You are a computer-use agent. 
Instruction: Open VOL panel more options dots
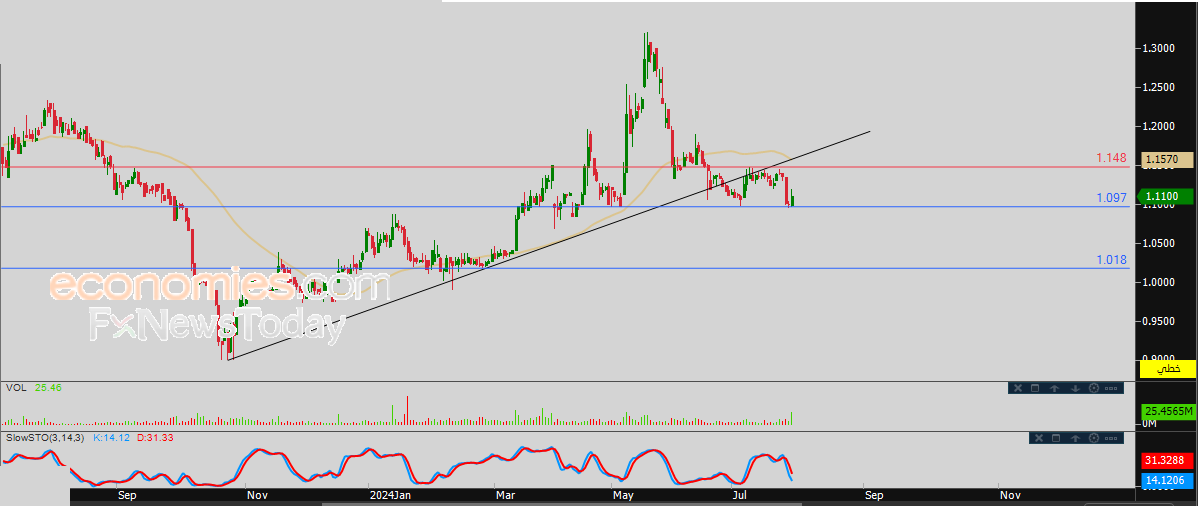[x=1112, y=388]
